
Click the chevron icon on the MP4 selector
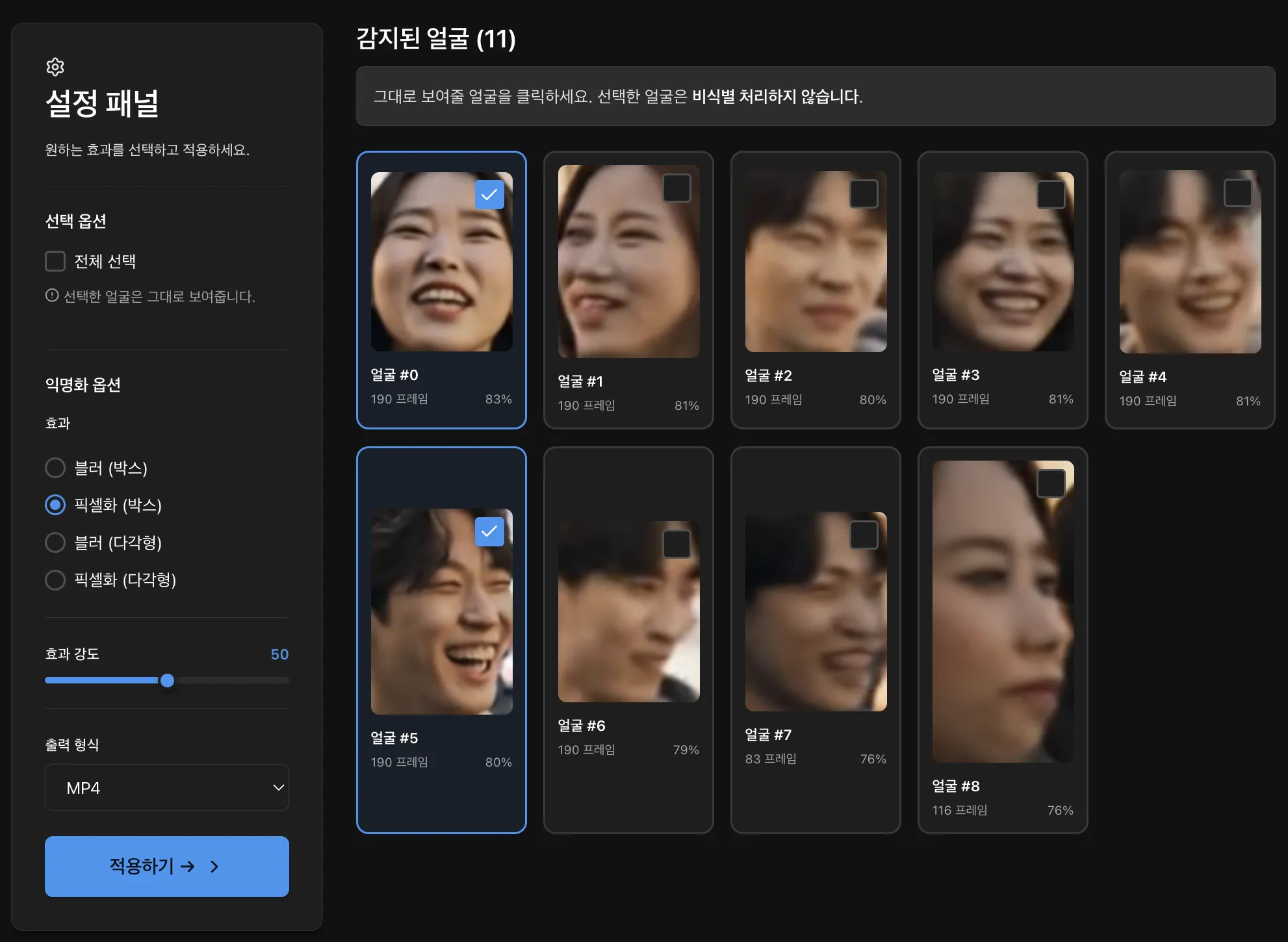278,787
